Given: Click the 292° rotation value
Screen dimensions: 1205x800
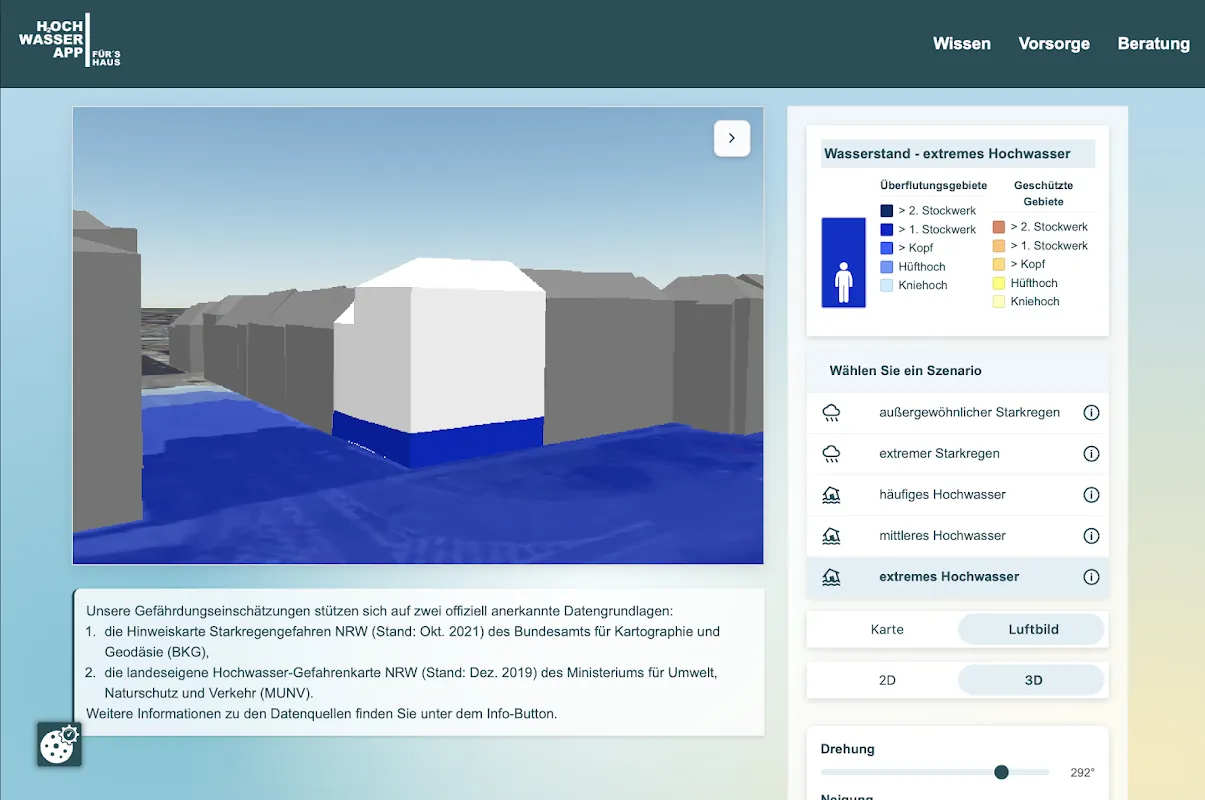Looking at the screenshot, I should click(x=1082, y=772).
